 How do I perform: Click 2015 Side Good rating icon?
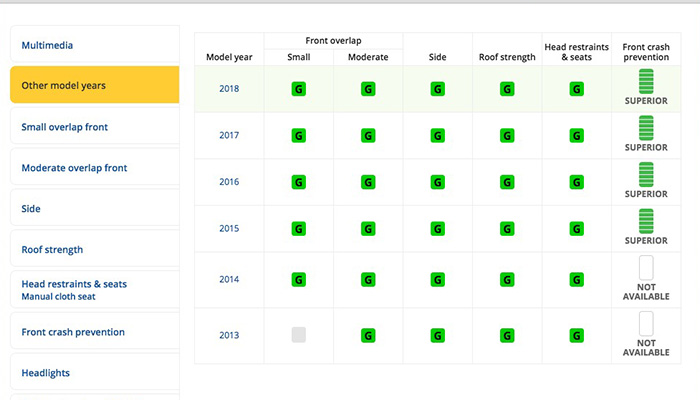438,229
